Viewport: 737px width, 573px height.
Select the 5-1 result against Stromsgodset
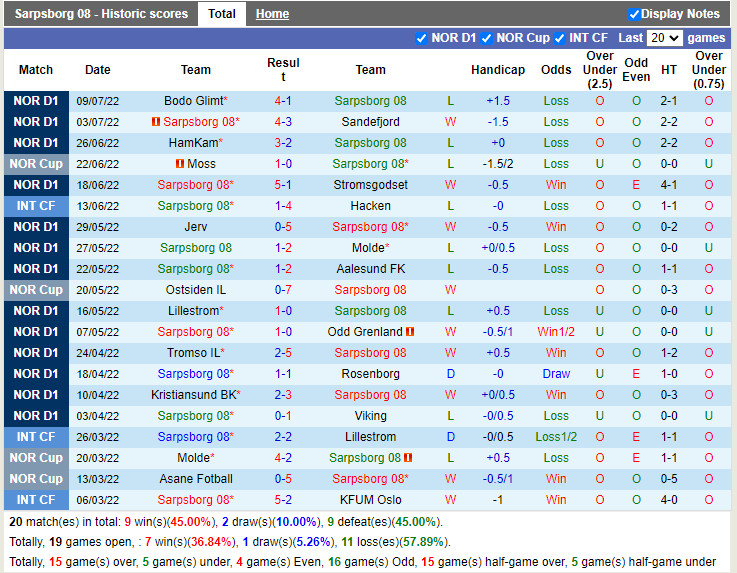[x=283, y=185]
